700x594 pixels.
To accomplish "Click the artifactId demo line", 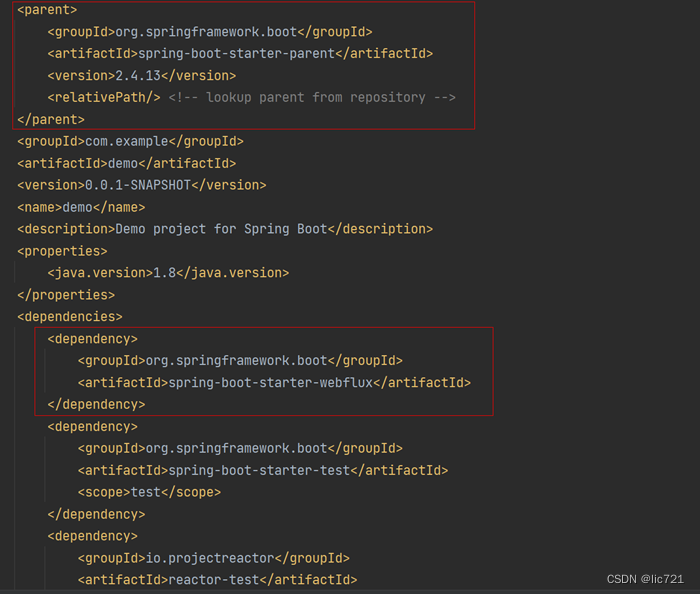I will point(126,163).
